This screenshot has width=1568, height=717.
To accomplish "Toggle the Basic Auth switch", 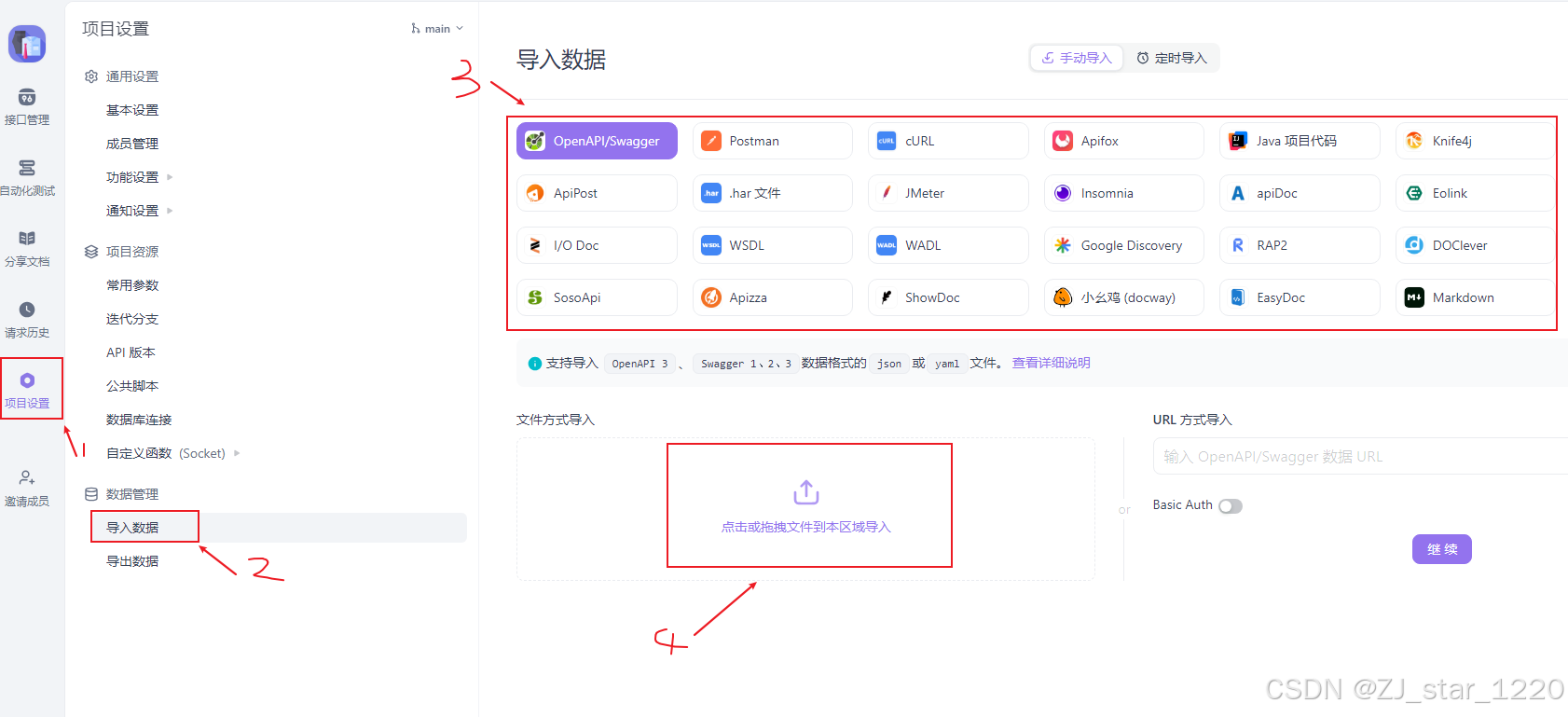I will coord(1231,506).
